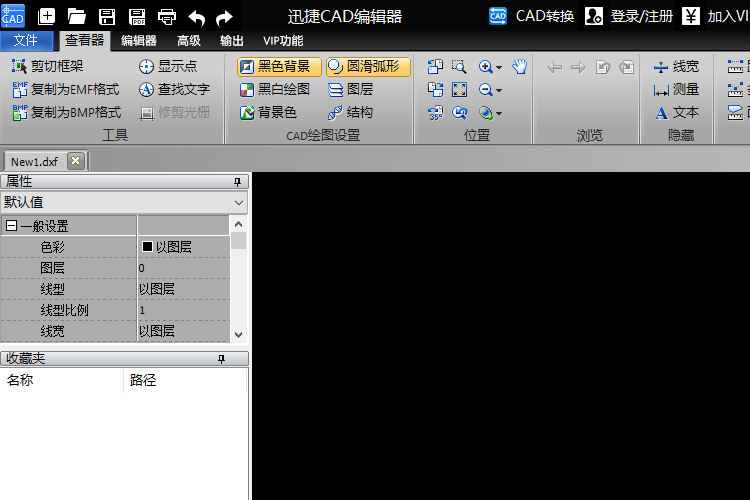Click the polyline ruler measure icon
This screenshot has width=750, height=500.
point(735,89)
